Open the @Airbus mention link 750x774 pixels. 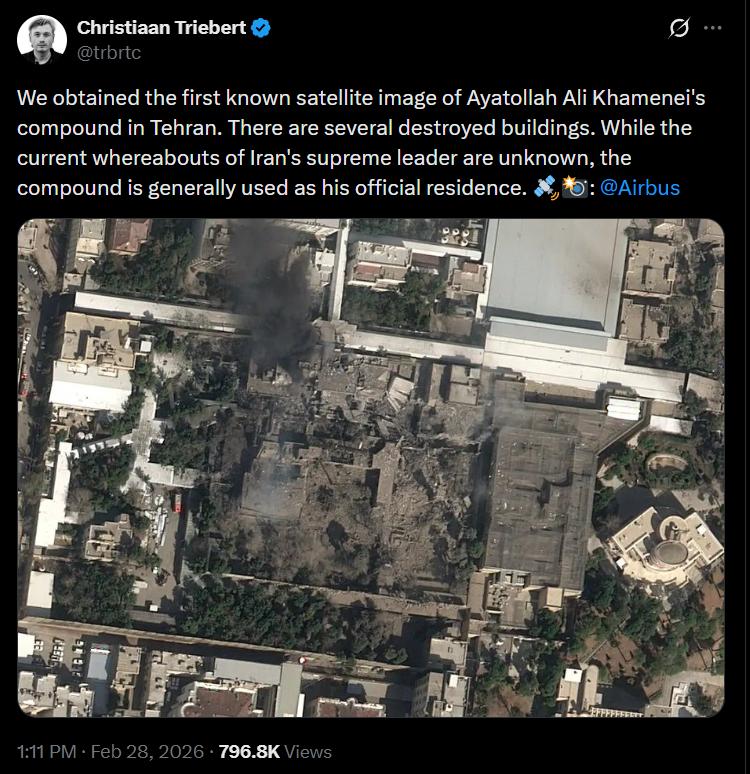pos(640,188)
